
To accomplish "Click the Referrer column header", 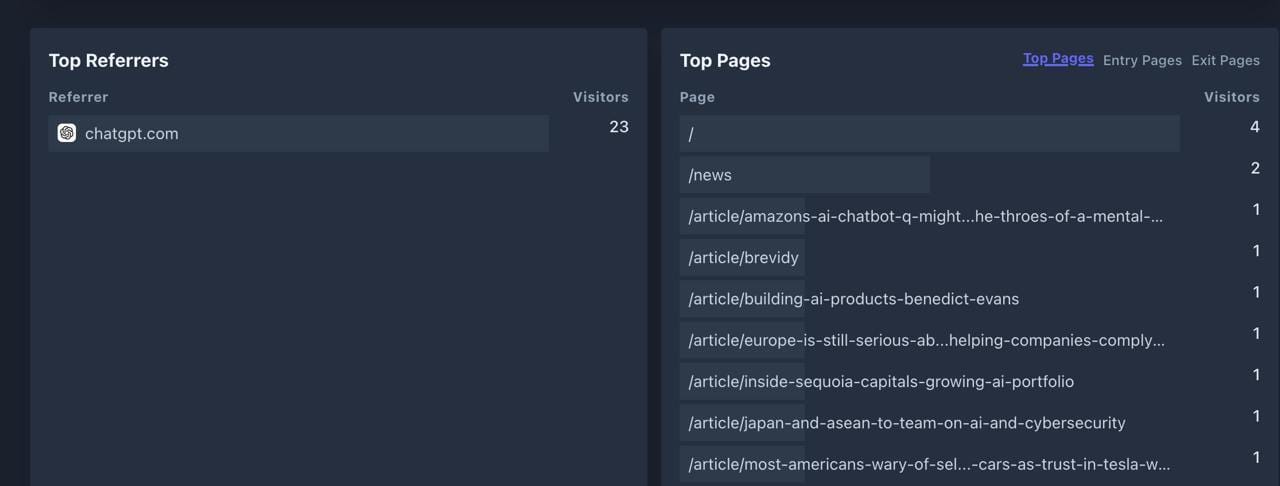I will pyautogui.click(x=78, y=97).
